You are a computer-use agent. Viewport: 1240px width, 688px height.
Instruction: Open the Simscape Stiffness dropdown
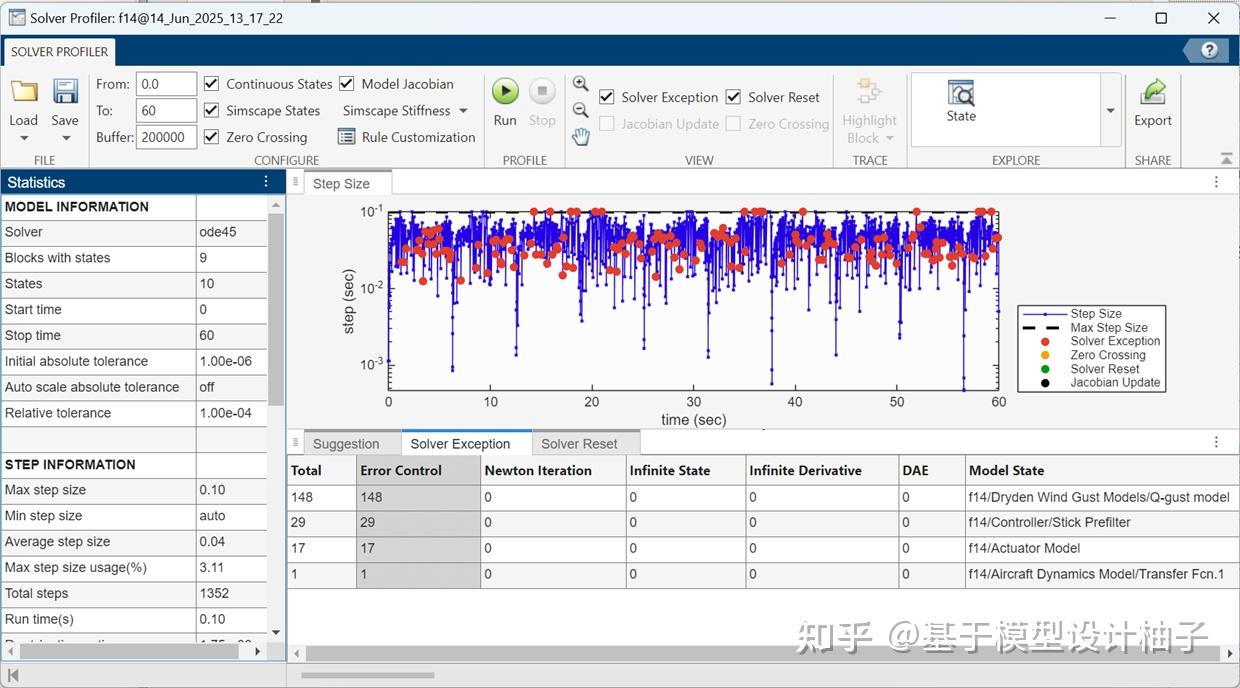point(462,110)
